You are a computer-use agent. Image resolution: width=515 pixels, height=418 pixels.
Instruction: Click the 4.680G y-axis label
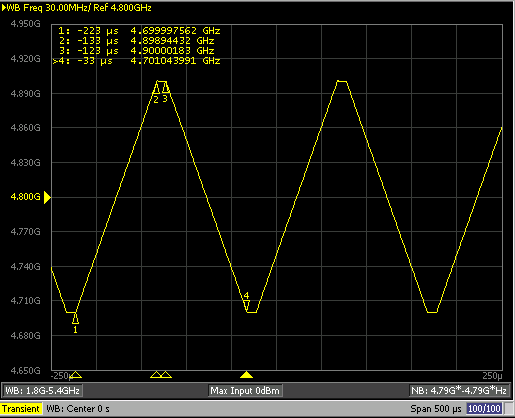[25, 336]
